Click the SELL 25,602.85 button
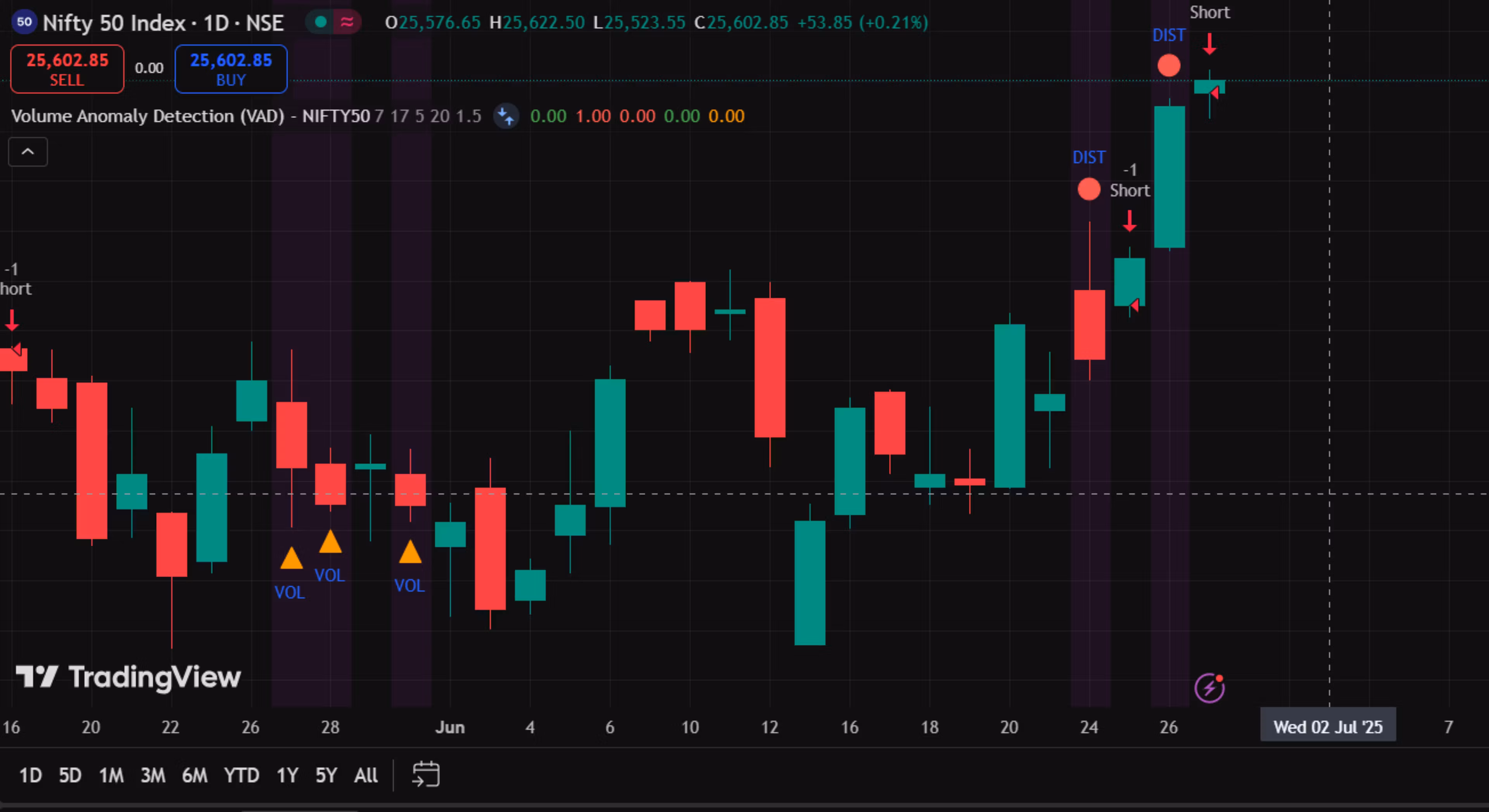The height and width of the screenshot is (812, 1489). click(67, 69)
